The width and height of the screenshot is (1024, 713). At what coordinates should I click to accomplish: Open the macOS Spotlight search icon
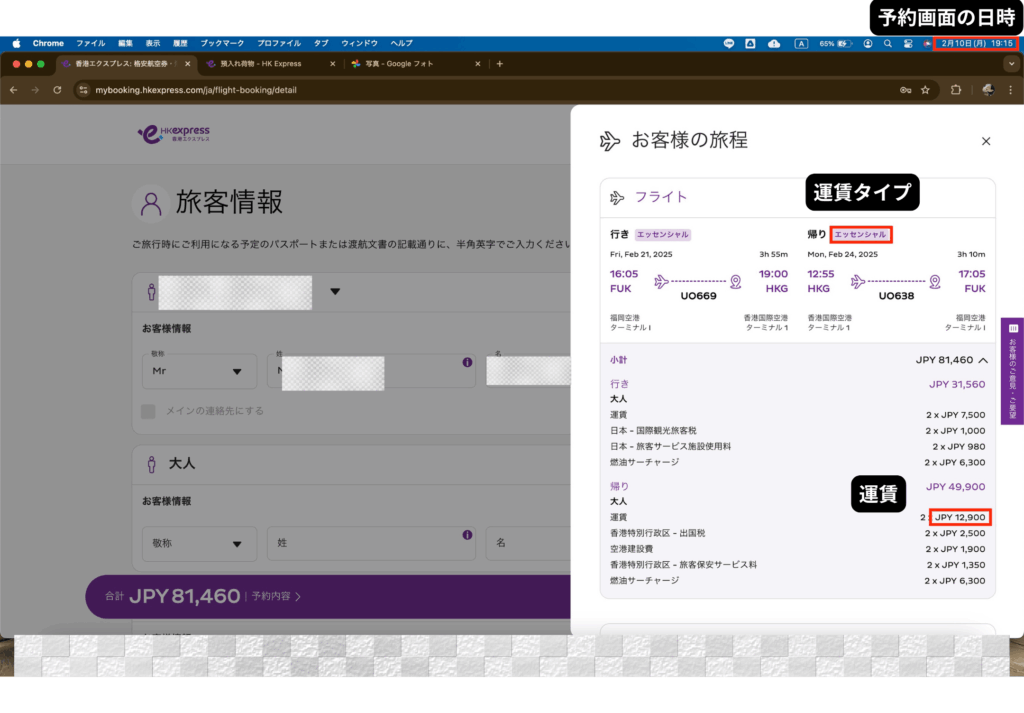click(x=887, y=44)
